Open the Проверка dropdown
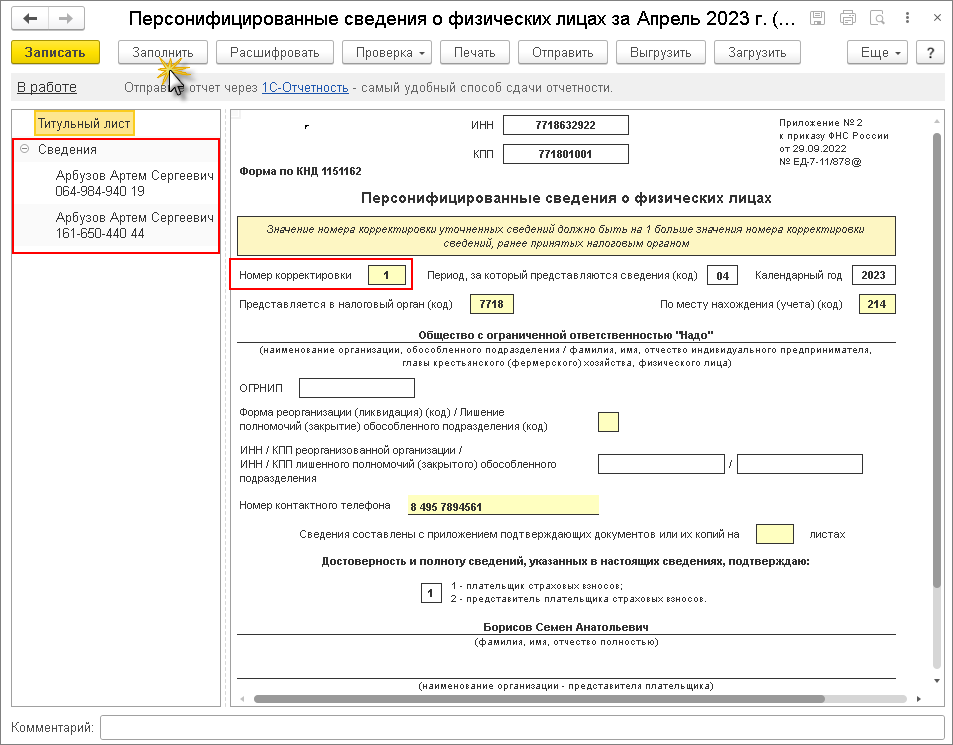 pyautogui.click(x=387, y=53)
